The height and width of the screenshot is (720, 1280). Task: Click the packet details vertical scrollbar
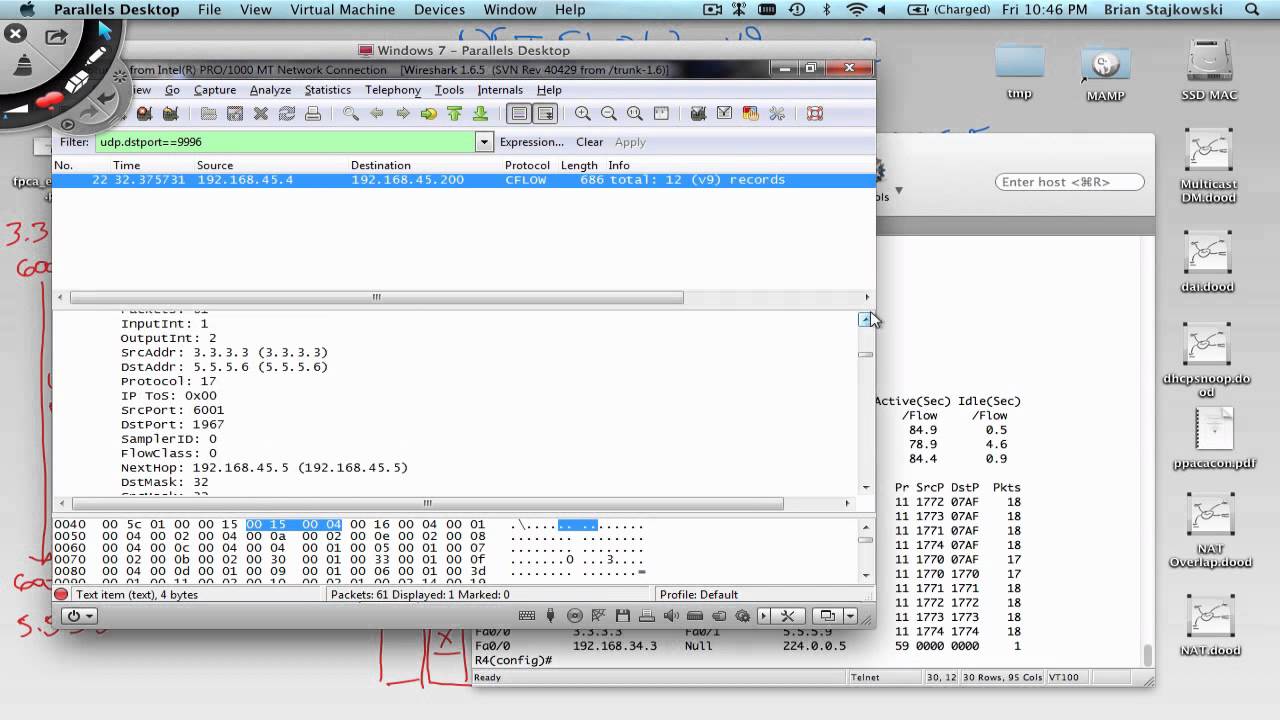(866, 354)
